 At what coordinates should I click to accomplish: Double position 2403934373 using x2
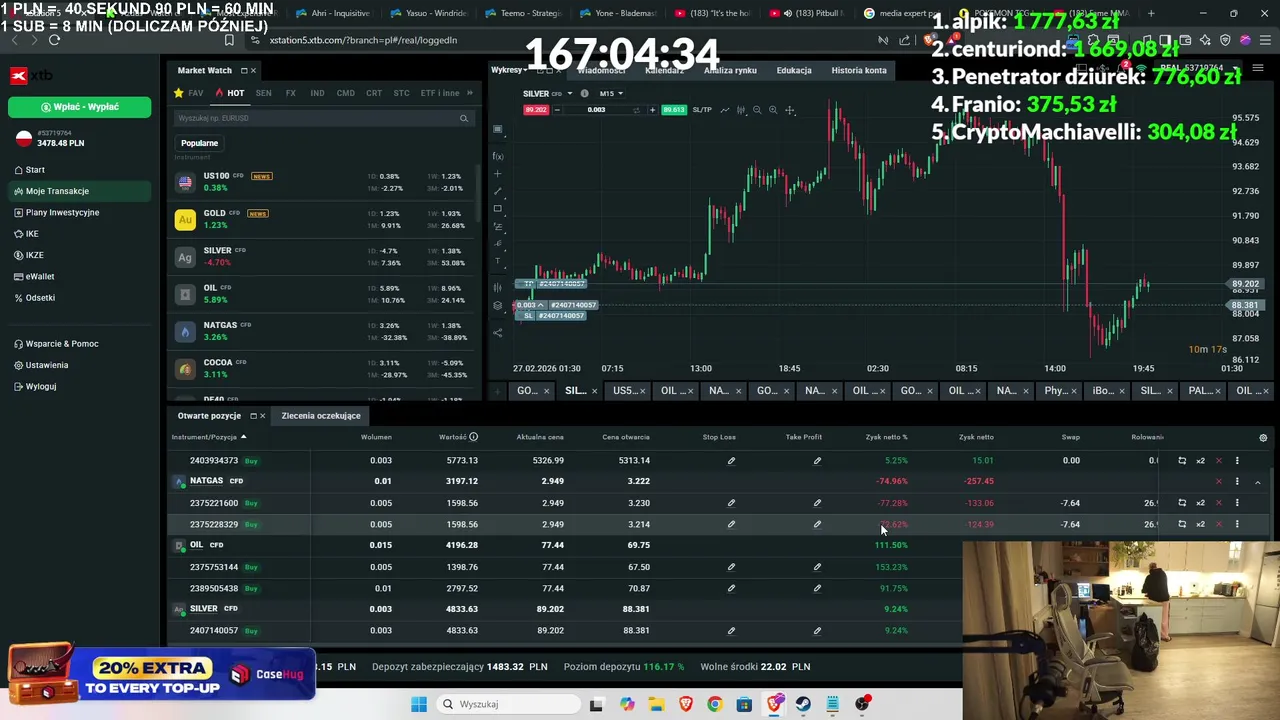pos(1200,461)
